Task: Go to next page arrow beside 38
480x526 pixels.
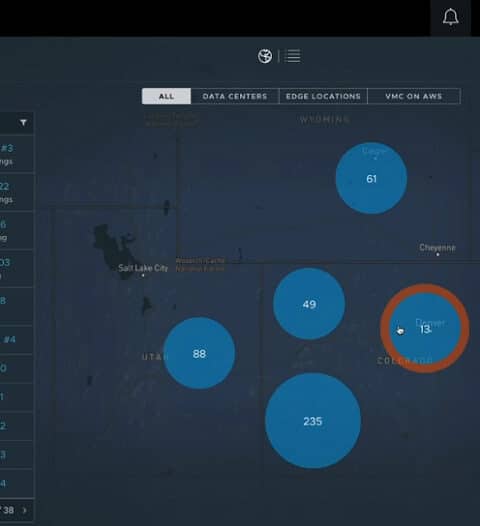Action: tap(24, 510)
